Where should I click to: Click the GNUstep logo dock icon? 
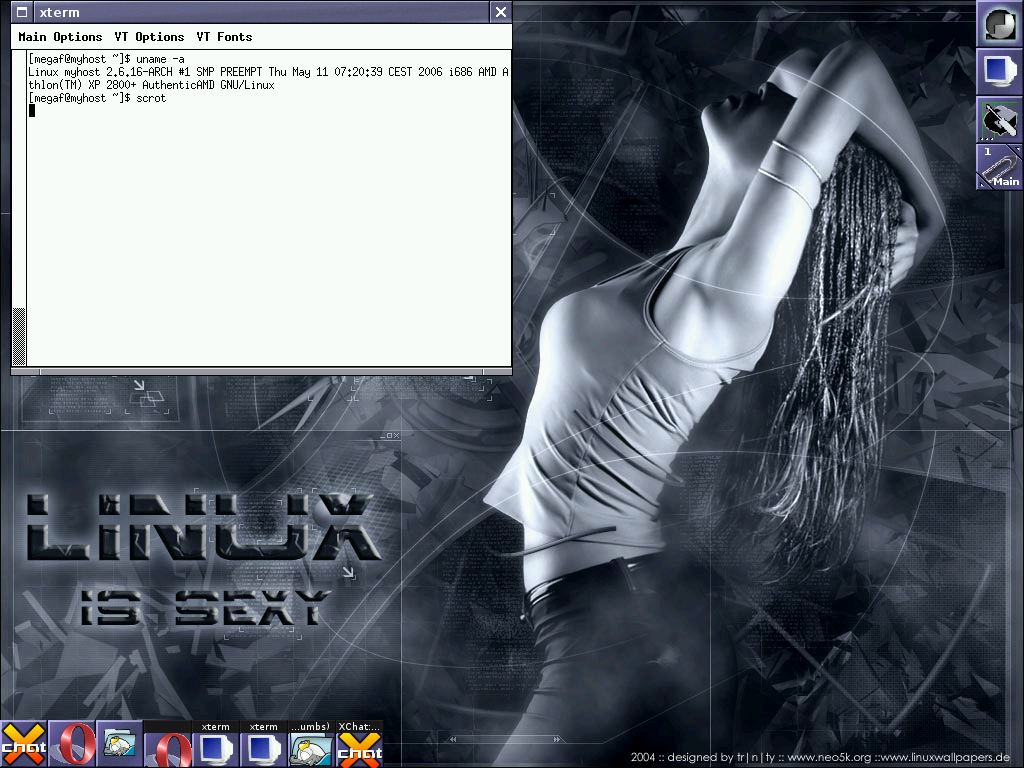tap(999, 24)
